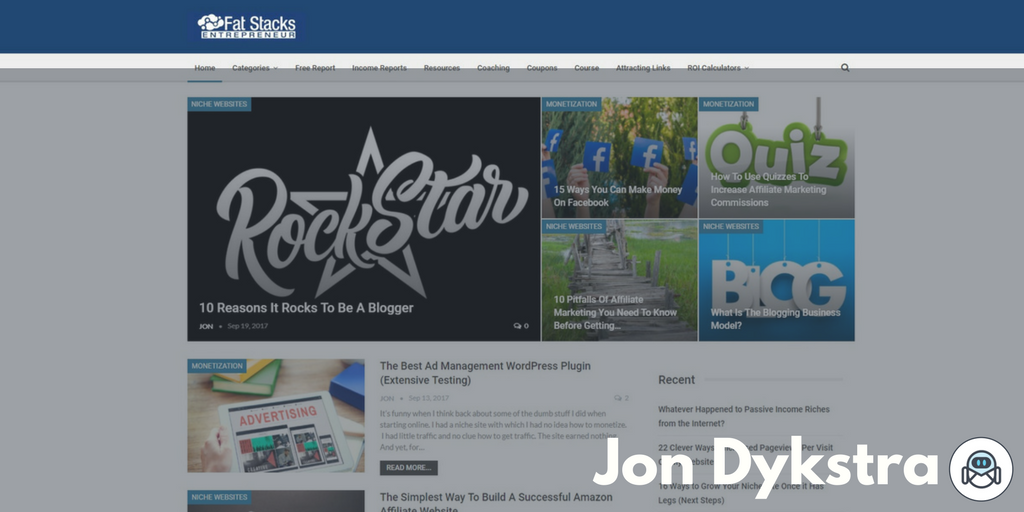Open the search magnifier icon

[x=845, y=68]
